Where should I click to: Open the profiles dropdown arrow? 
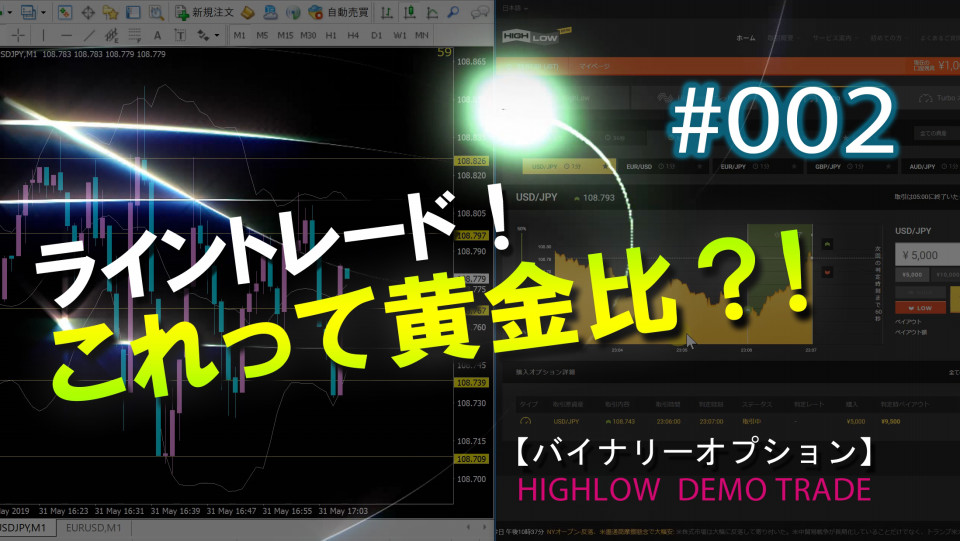click(x=43, y=12)
